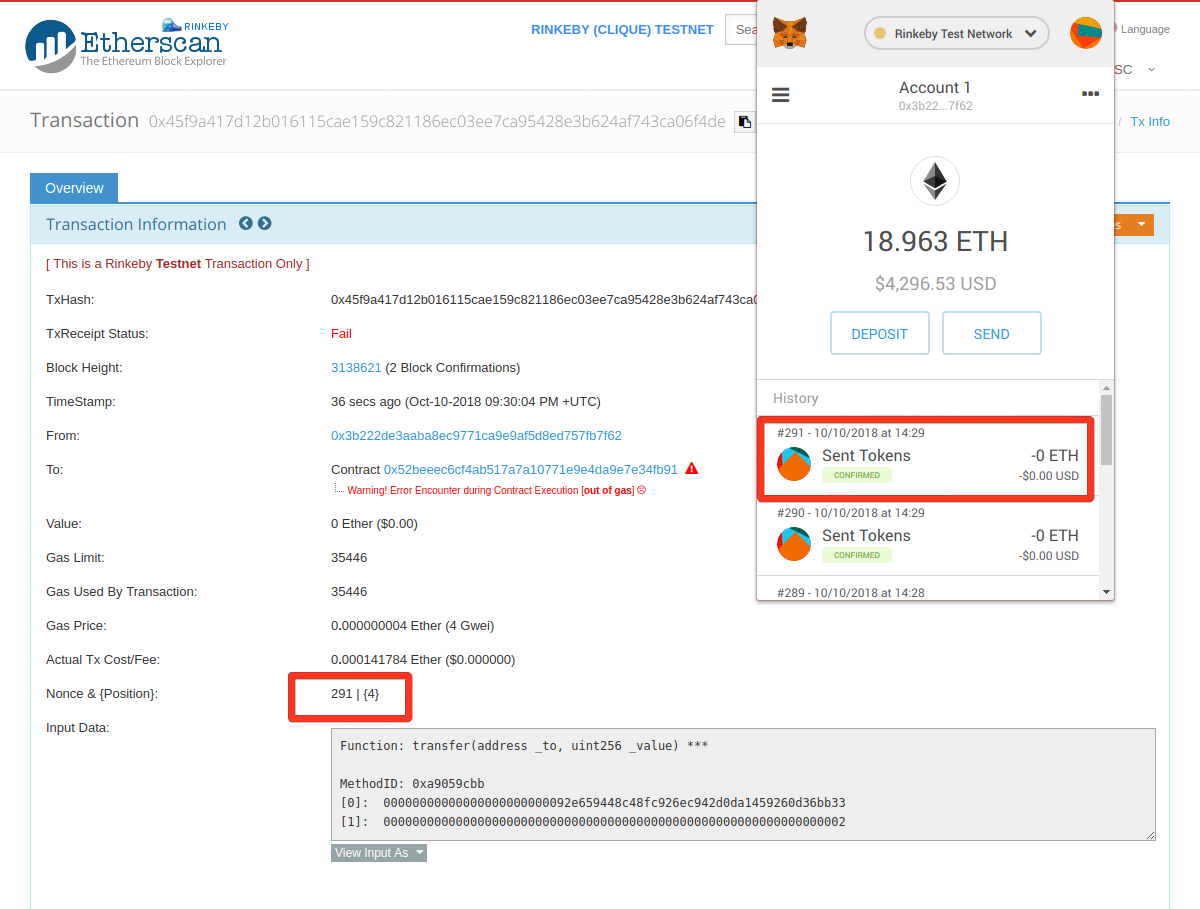Open the MetaMask fox logo

[x=790, y=34]
